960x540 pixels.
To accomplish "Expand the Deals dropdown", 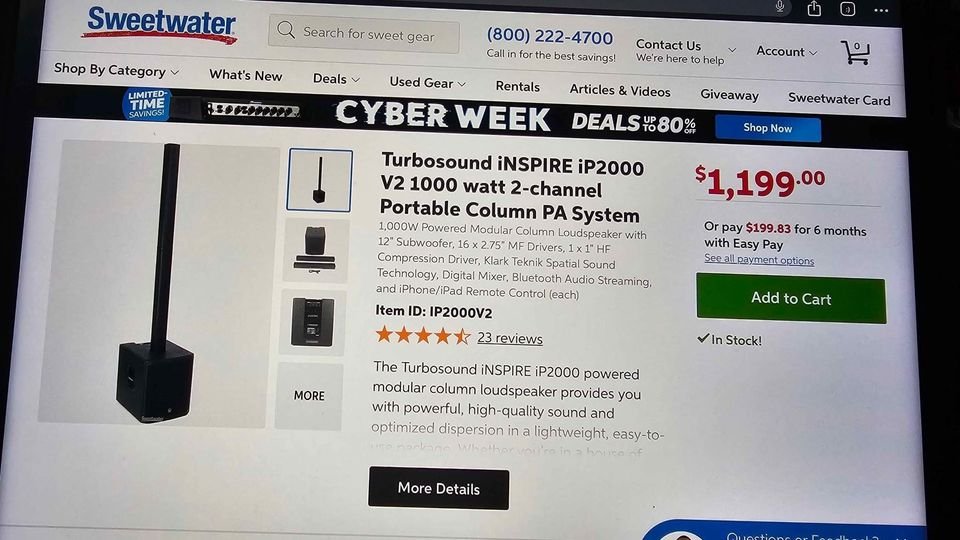I will [336, 78].
